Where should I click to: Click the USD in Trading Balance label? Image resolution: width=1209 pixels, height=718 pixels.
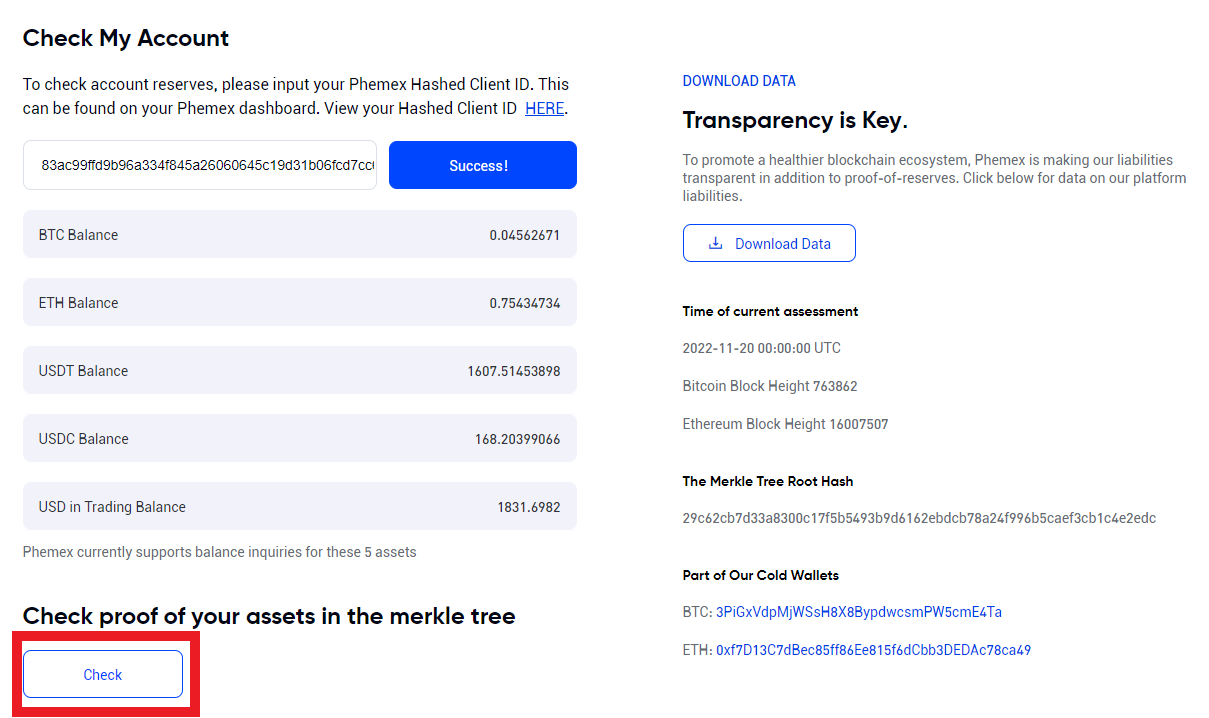[x=112, y=507]
